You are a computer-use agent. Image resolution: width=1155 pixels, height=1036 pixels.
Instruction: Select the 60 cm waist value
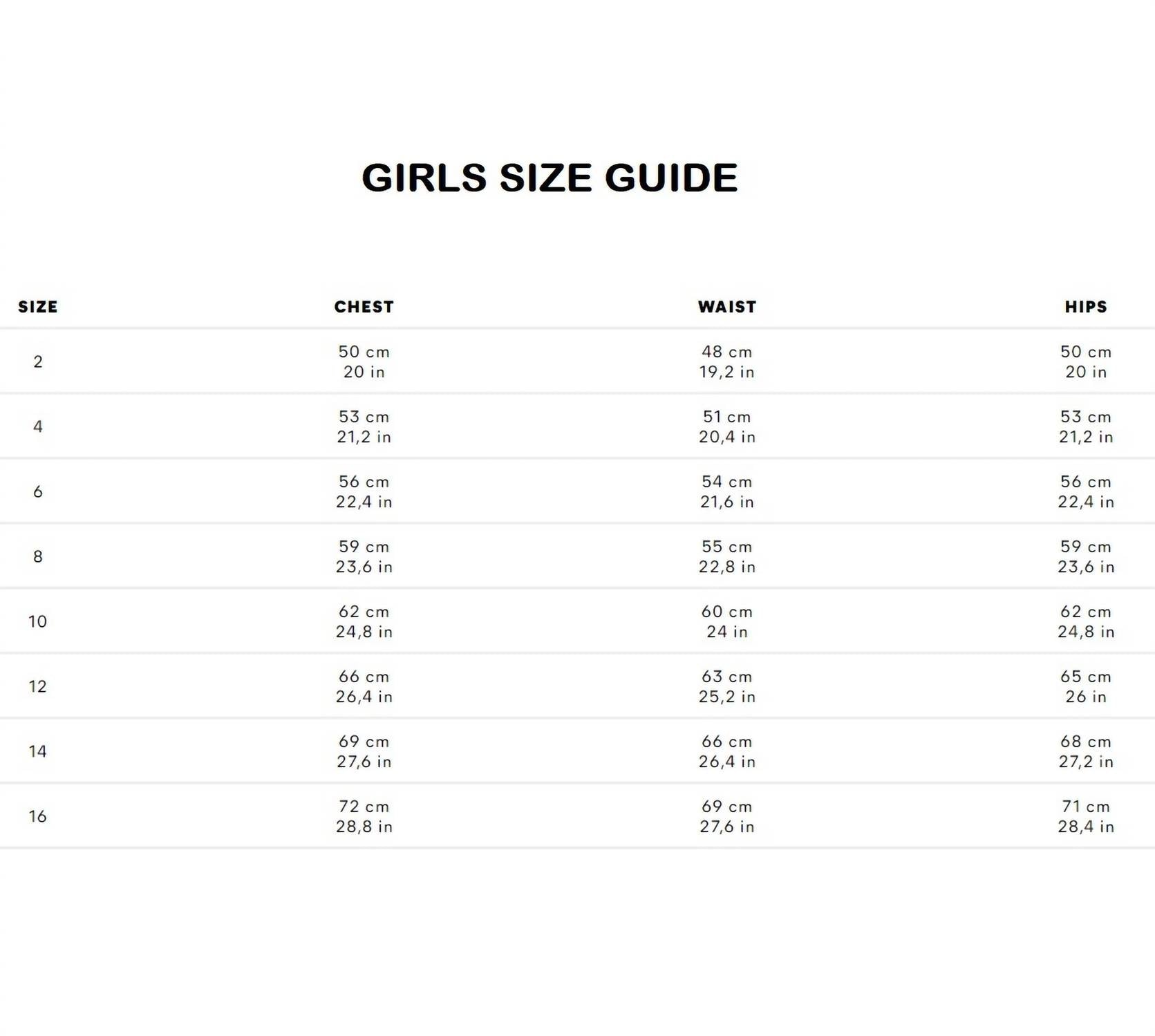(726, 612)
